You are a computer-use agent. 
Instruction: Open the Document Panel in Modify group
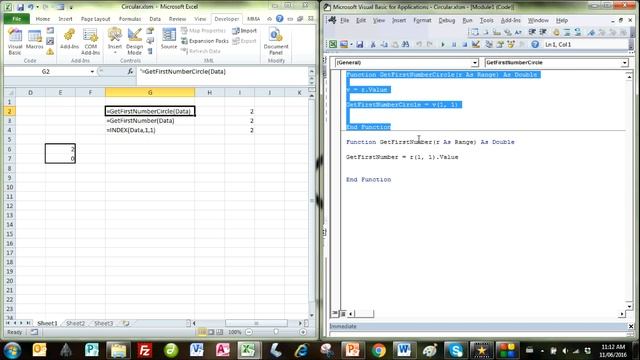point(276,42)
